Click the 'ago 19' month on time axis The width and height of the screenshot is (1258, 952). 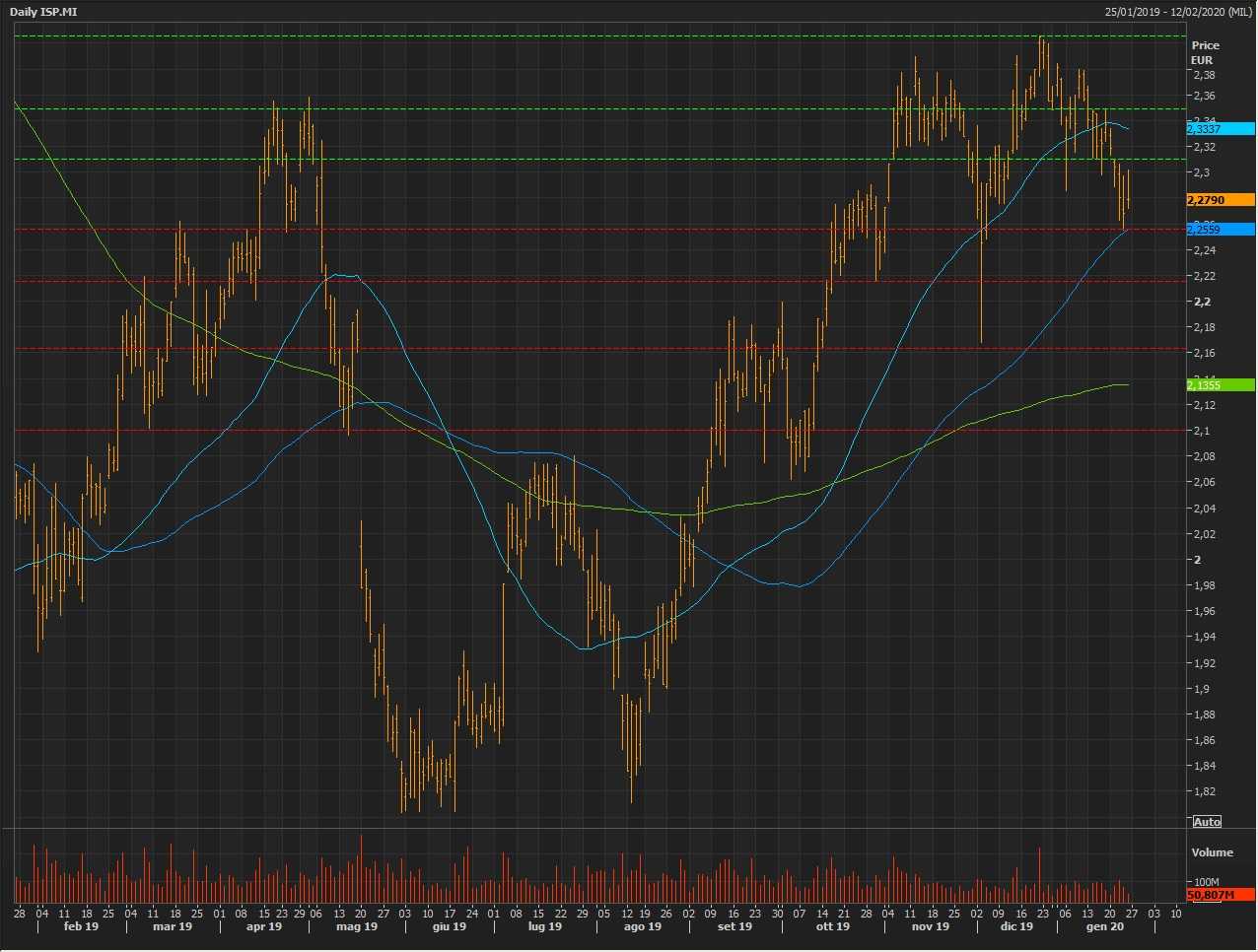642,926
